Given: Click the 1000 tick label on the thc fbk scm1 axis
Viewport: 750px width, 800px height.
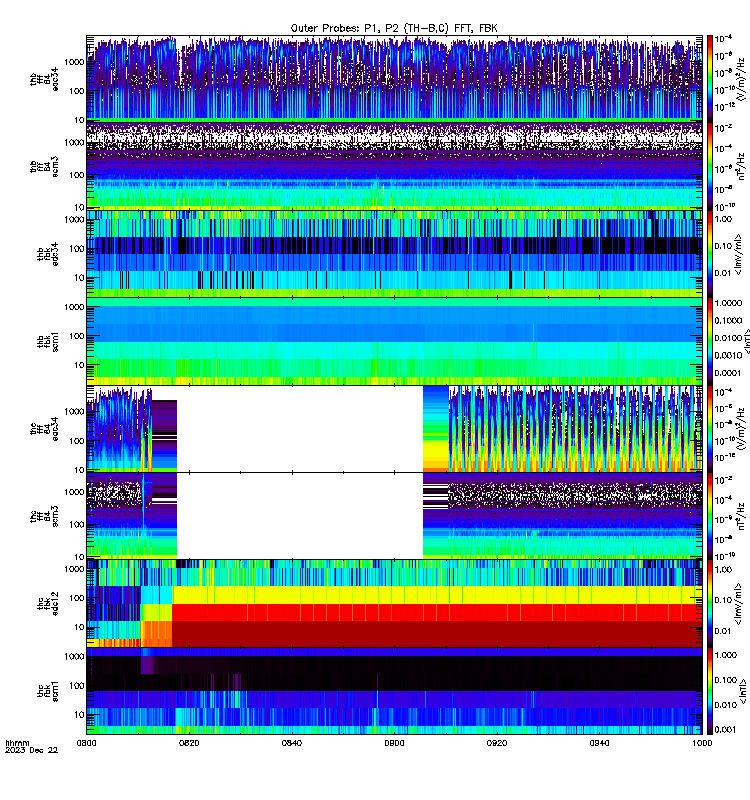Looking at the screenshot, I should pos(74,657).
